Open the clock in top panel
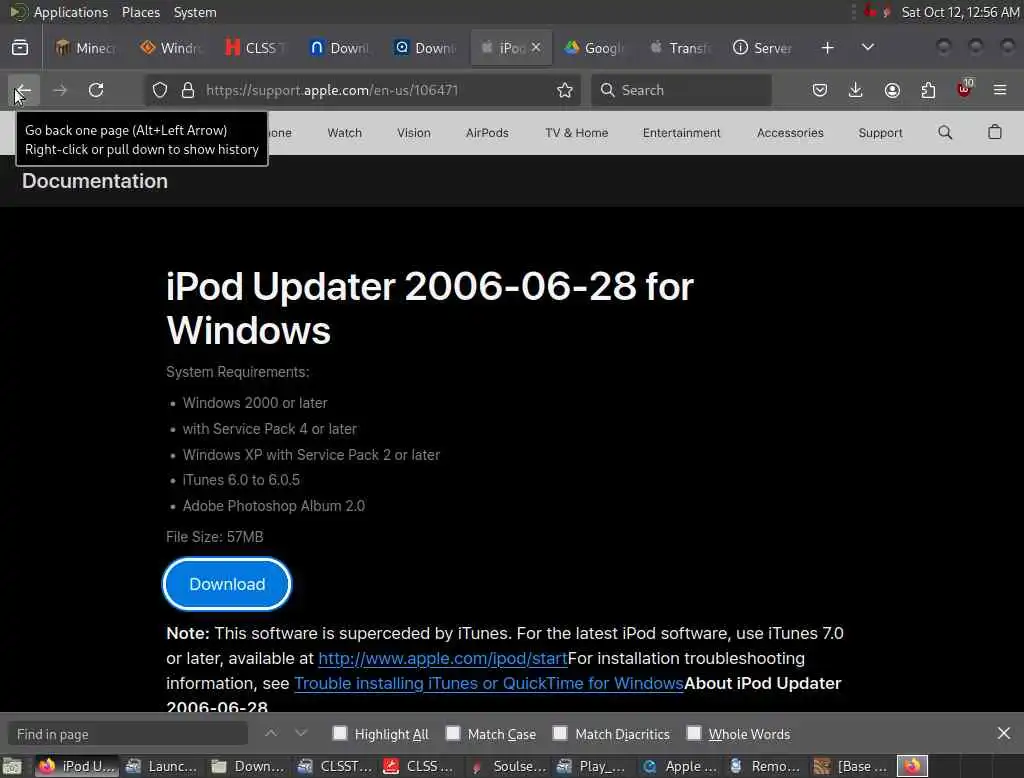The height and width of the screenshot is (778, 1024). point(960,12)
